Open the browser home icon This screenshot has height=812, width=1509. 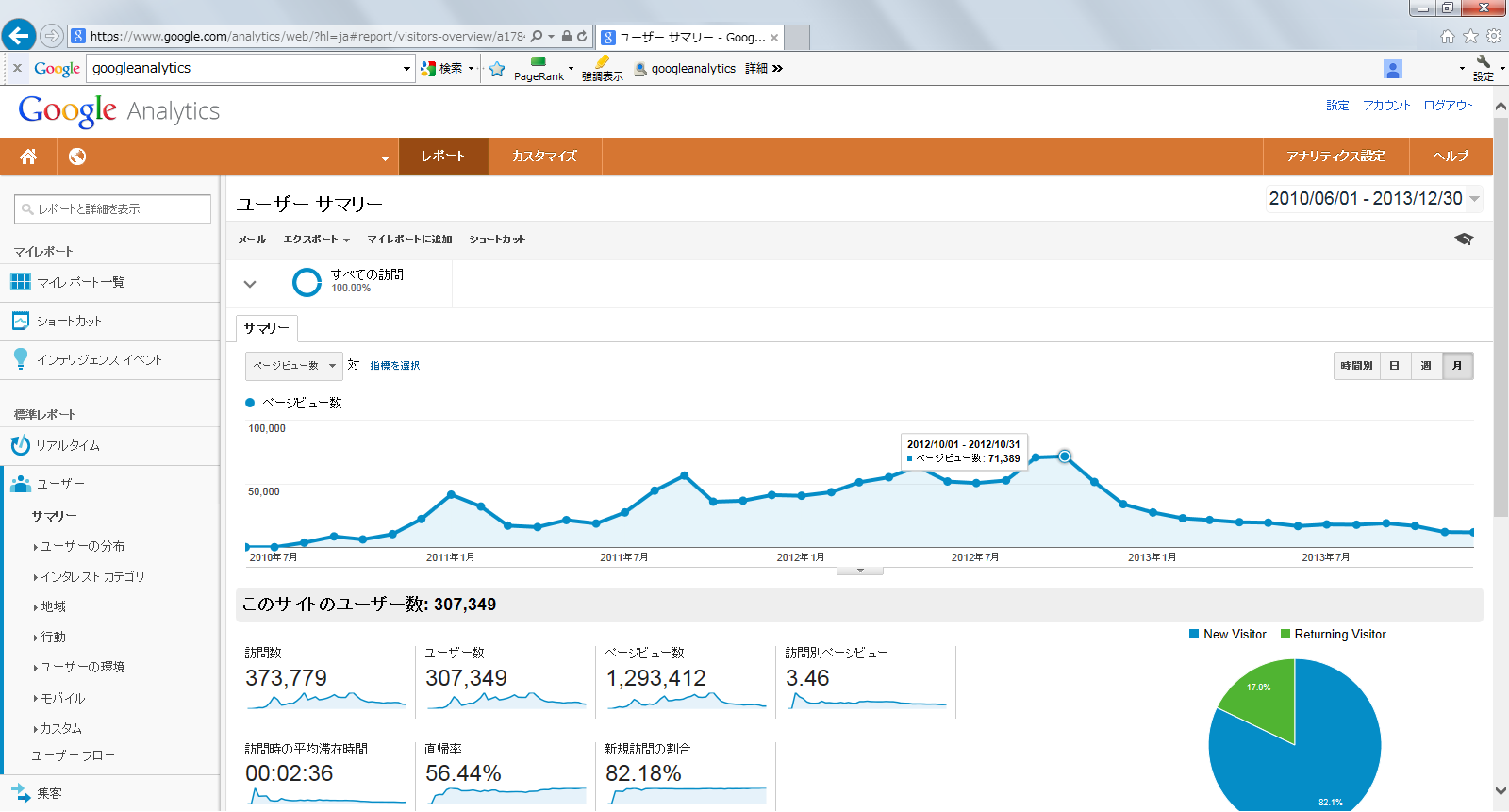[1448, 36]
